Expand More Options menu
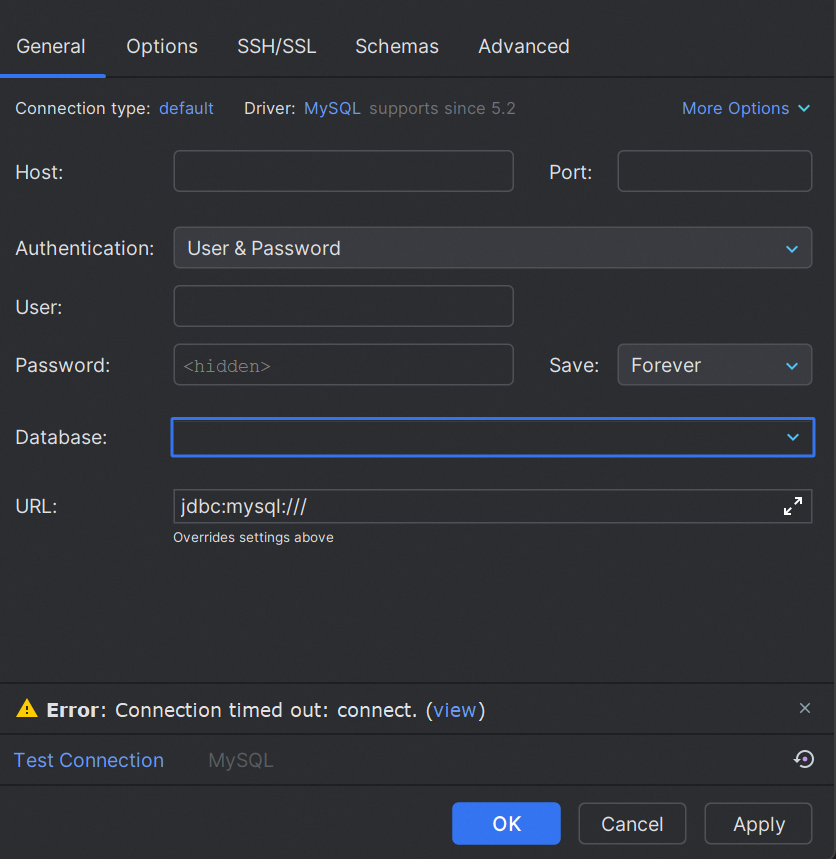The width and height of the screenshot is (836, 859). 745,108
